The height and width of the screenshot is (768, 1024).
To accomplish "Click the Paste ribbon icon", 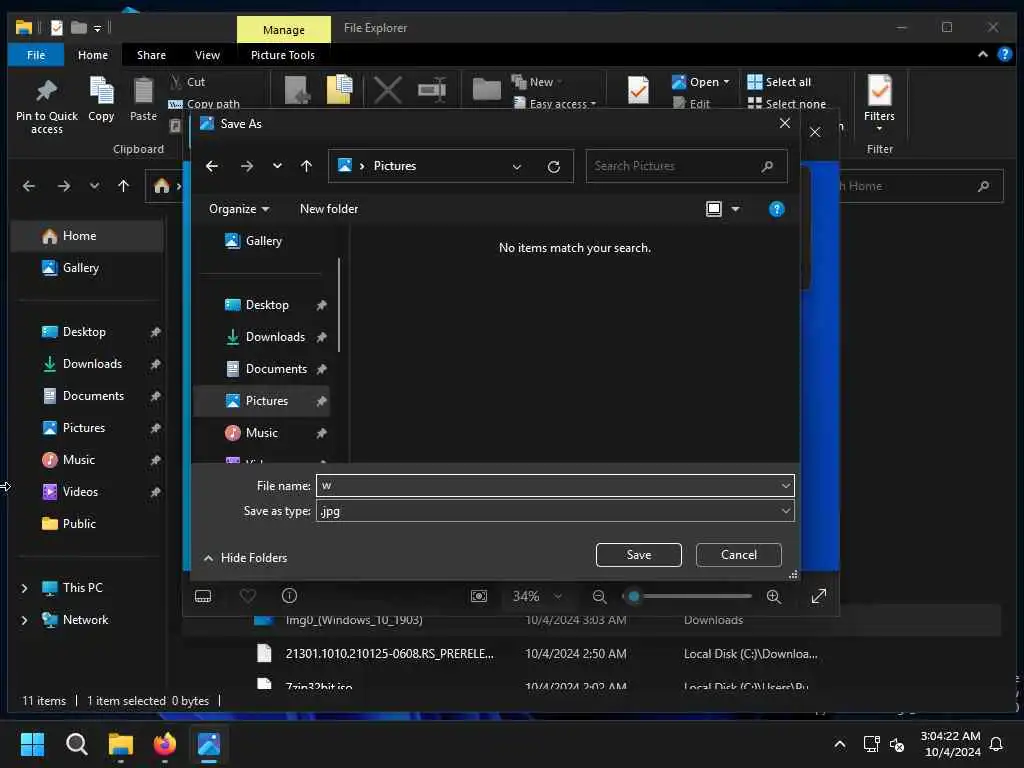I will (x=143, y=91).
